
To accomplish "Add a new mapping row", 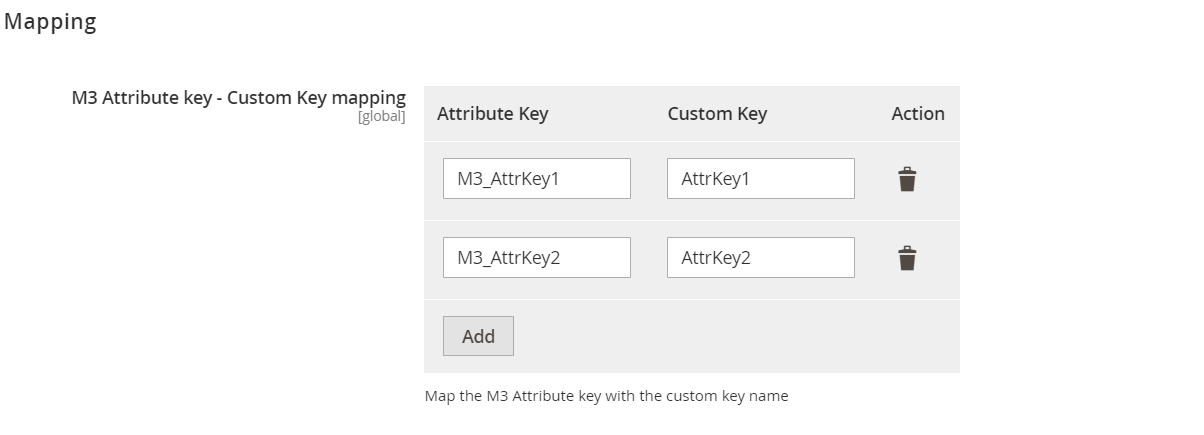I will click(x=478, y=336).
